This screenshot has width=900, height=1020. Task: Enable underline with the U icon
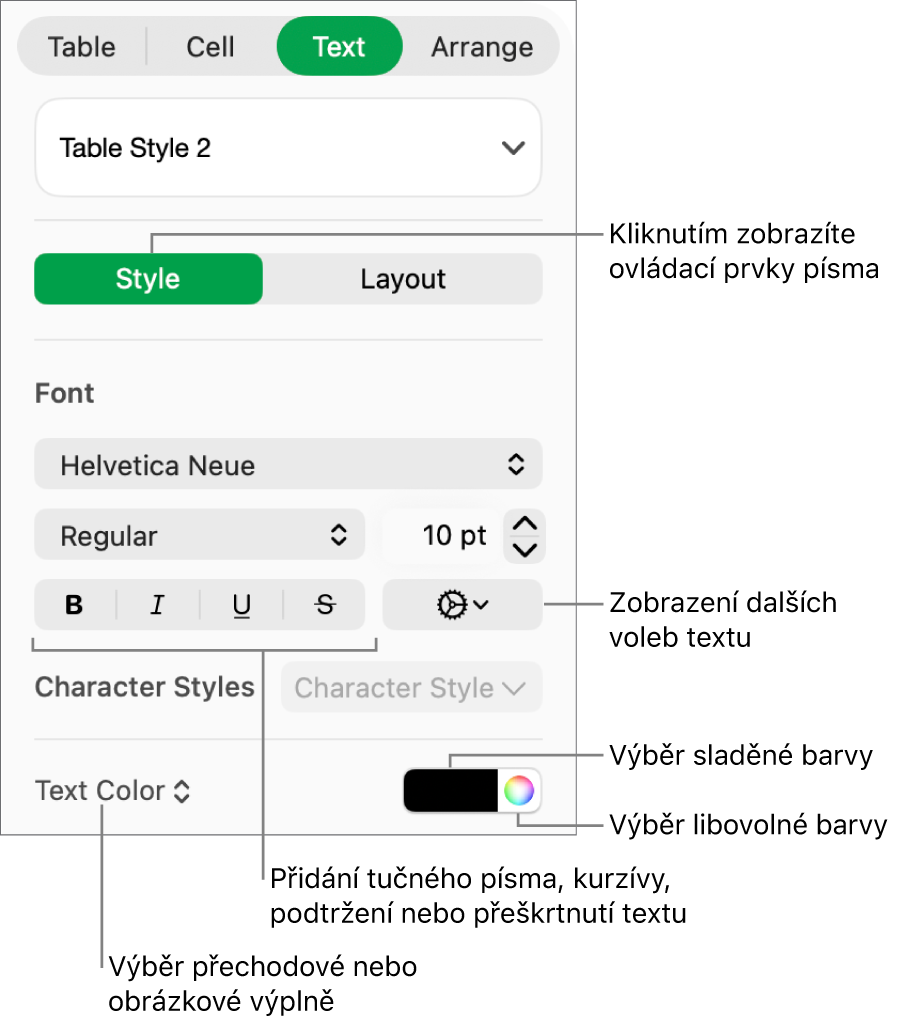point(240,605)
